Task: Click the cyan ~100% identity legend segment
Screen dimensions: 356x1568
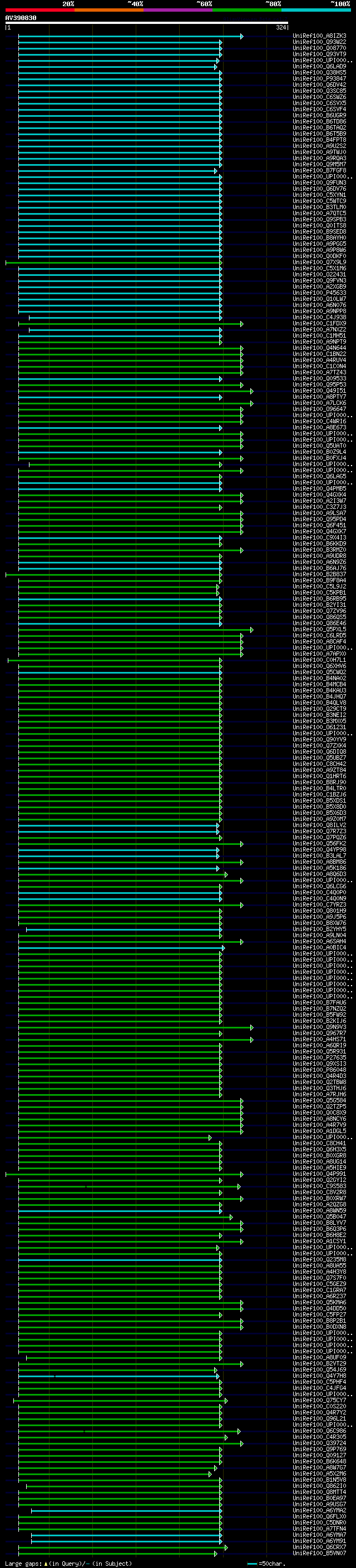Action: (x=316, y=10)
